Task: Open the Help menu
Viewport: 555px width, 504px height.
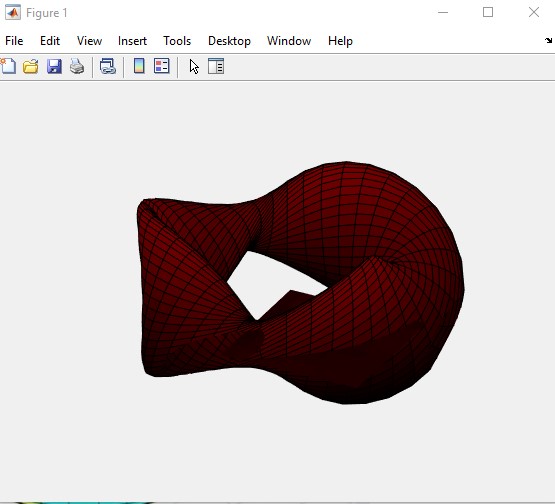Action: click(x=340, y=41)
